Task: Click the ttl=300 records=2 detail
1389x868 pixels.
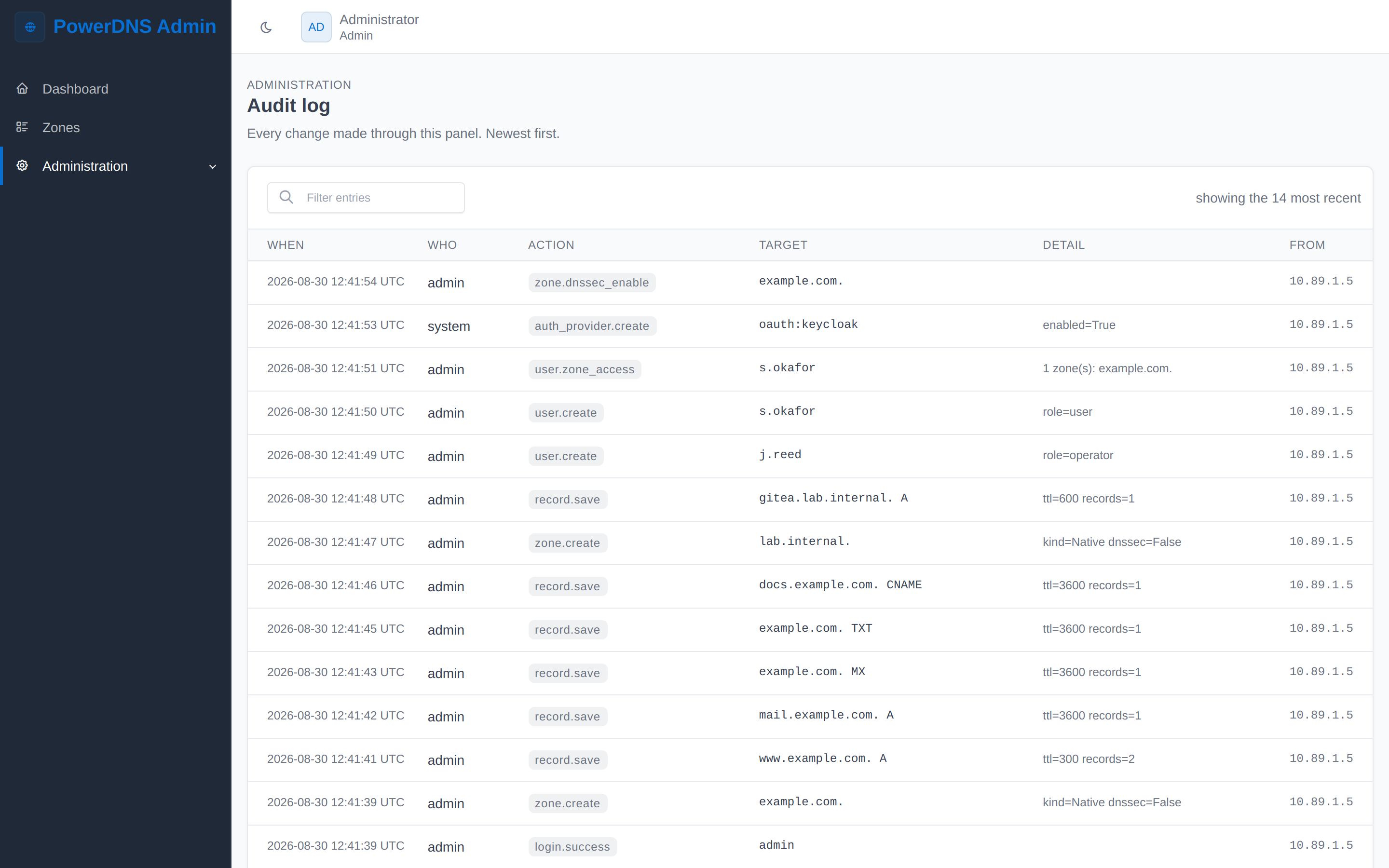Action: coord(1088,759)
